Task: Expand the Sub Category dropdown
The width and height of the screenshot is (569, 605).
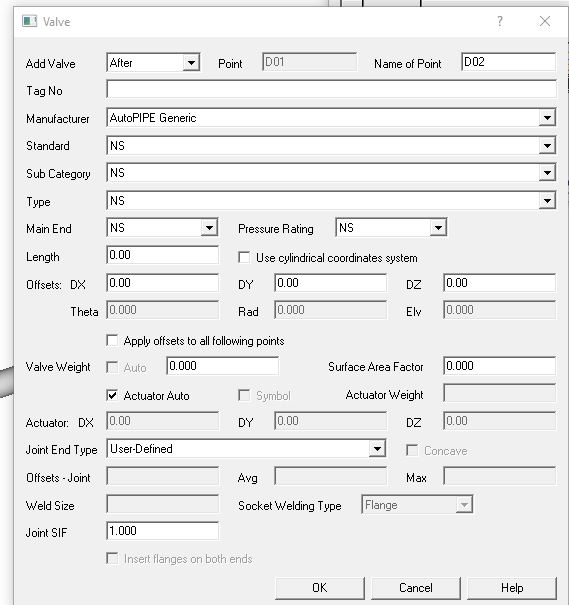Action: click(547, 173)
